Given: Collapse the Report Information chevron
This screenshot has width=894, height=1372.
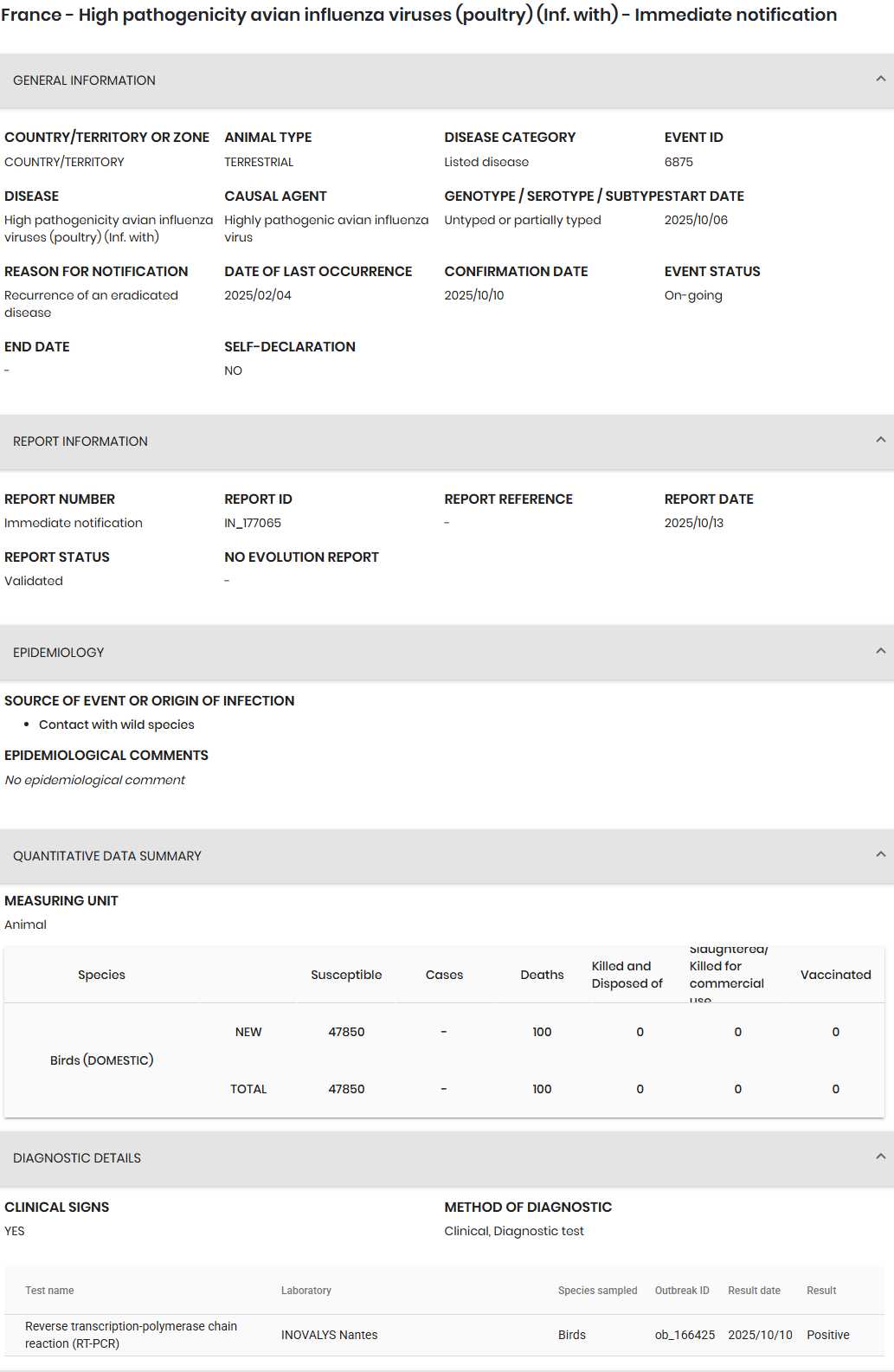Looking at the screenshot, I should 880,440.
